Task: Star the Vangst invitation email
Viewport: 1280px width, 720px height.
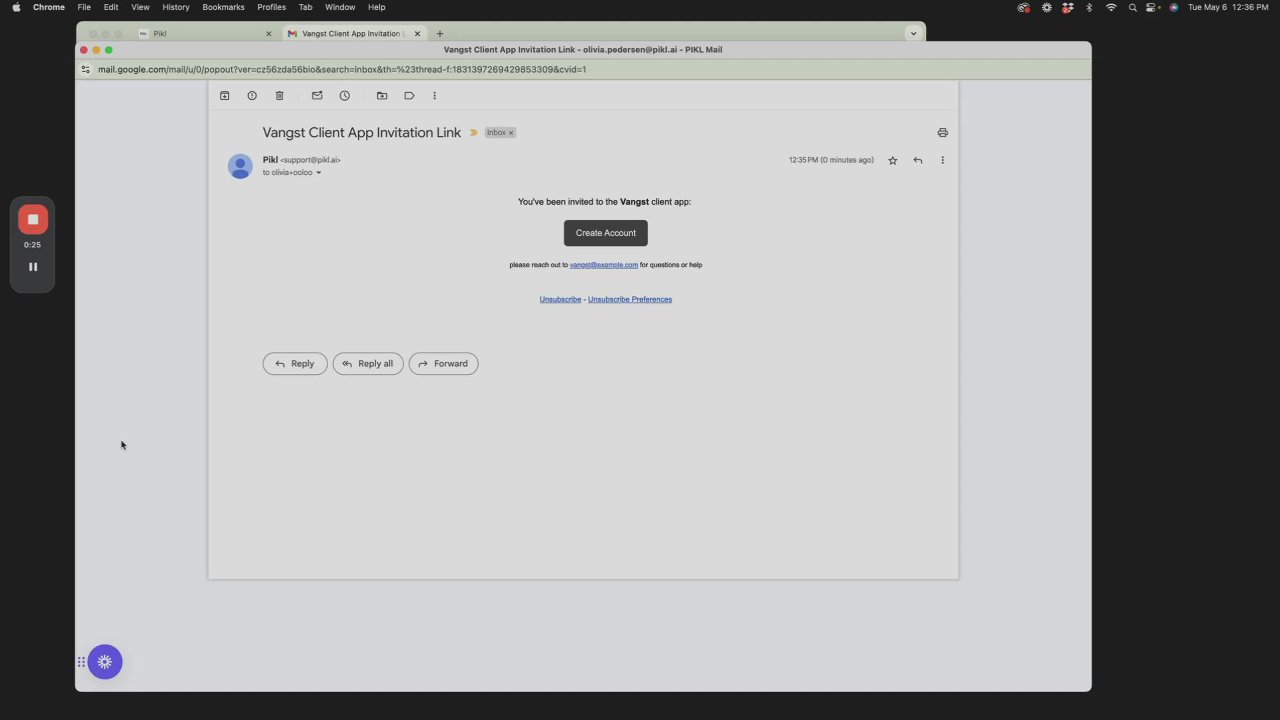Action: [893, 160]
